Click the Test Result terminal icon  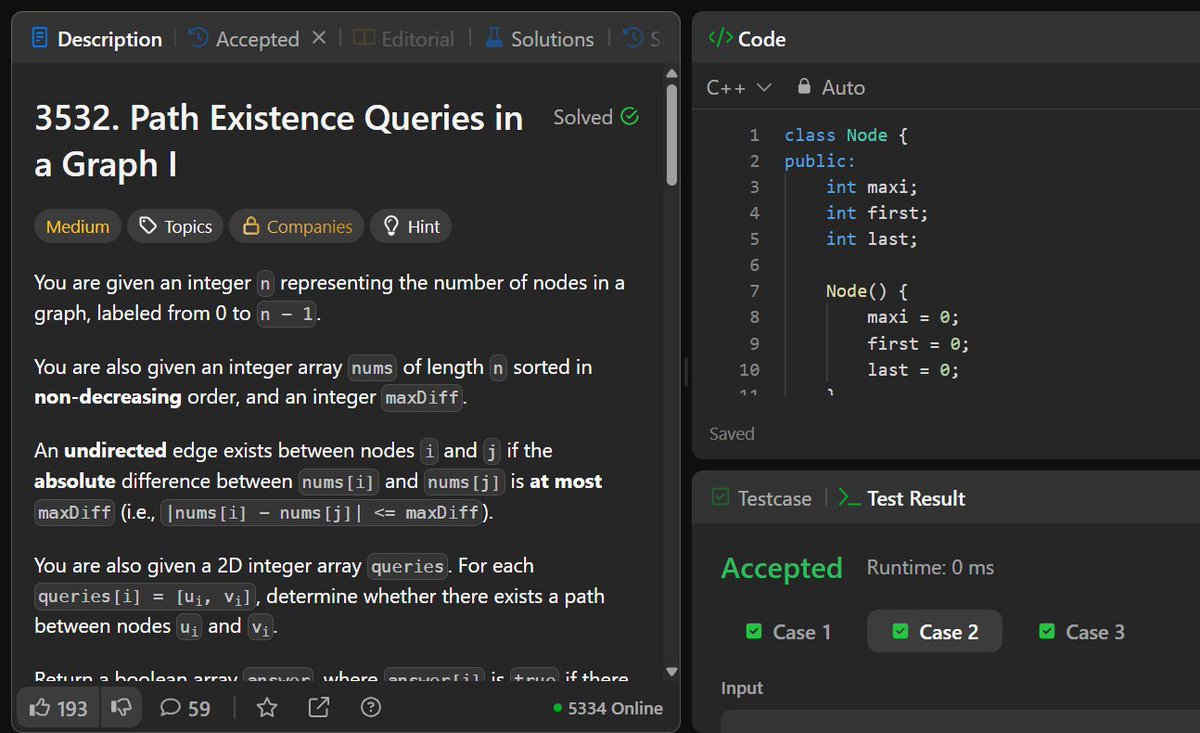coord(848,497)
